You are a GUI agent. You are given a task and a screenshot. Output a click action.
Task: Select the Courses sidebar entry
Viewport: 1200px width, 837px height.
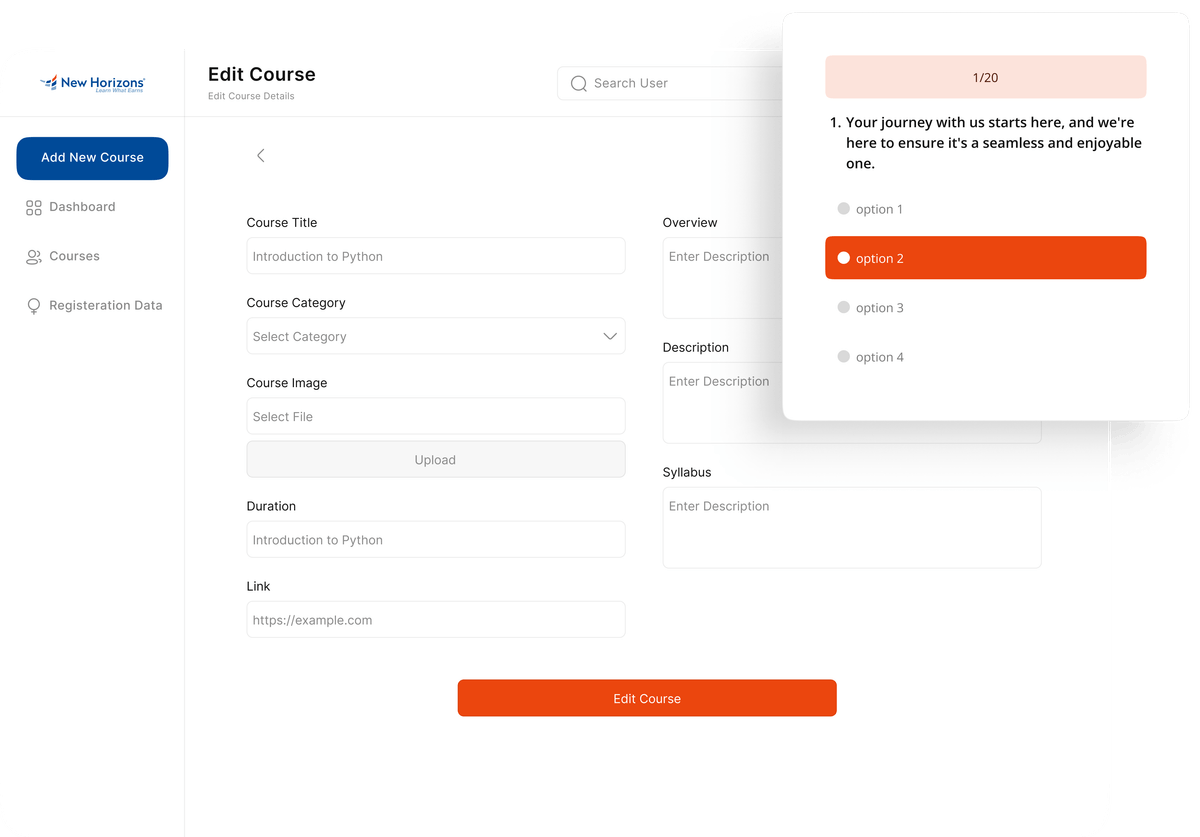[x=73, y=256]
